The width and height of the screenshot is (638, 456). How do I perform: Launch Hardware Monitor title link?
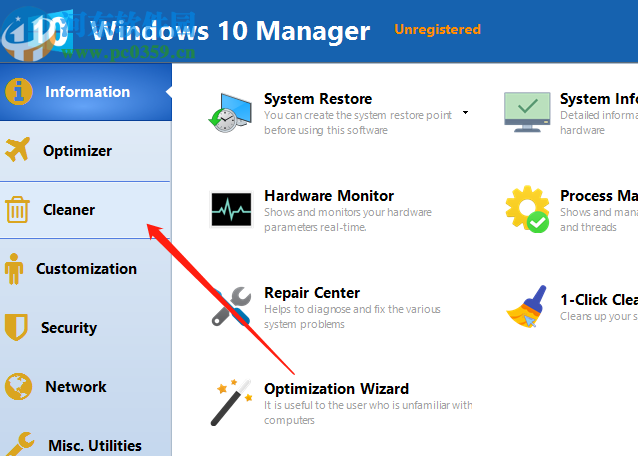pyautogui.click(x=329, y=196)
